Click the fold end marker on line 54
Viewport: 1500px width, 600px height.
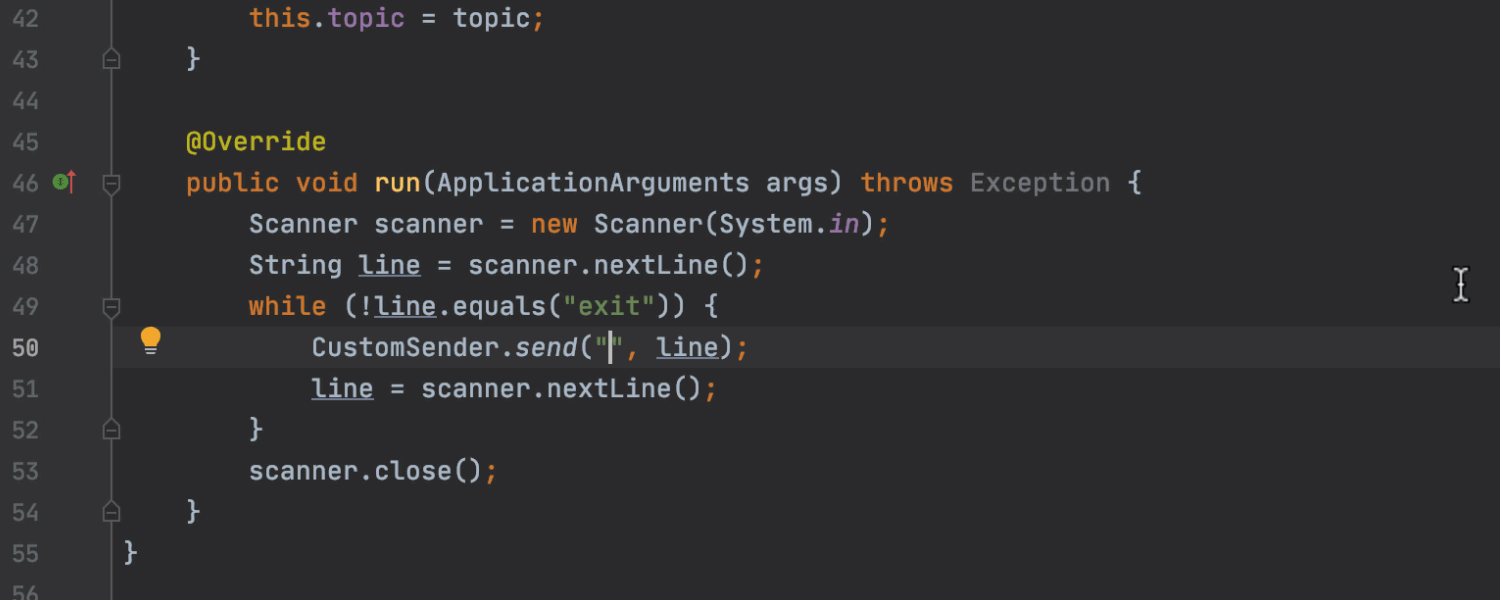[x=112, y=512]
